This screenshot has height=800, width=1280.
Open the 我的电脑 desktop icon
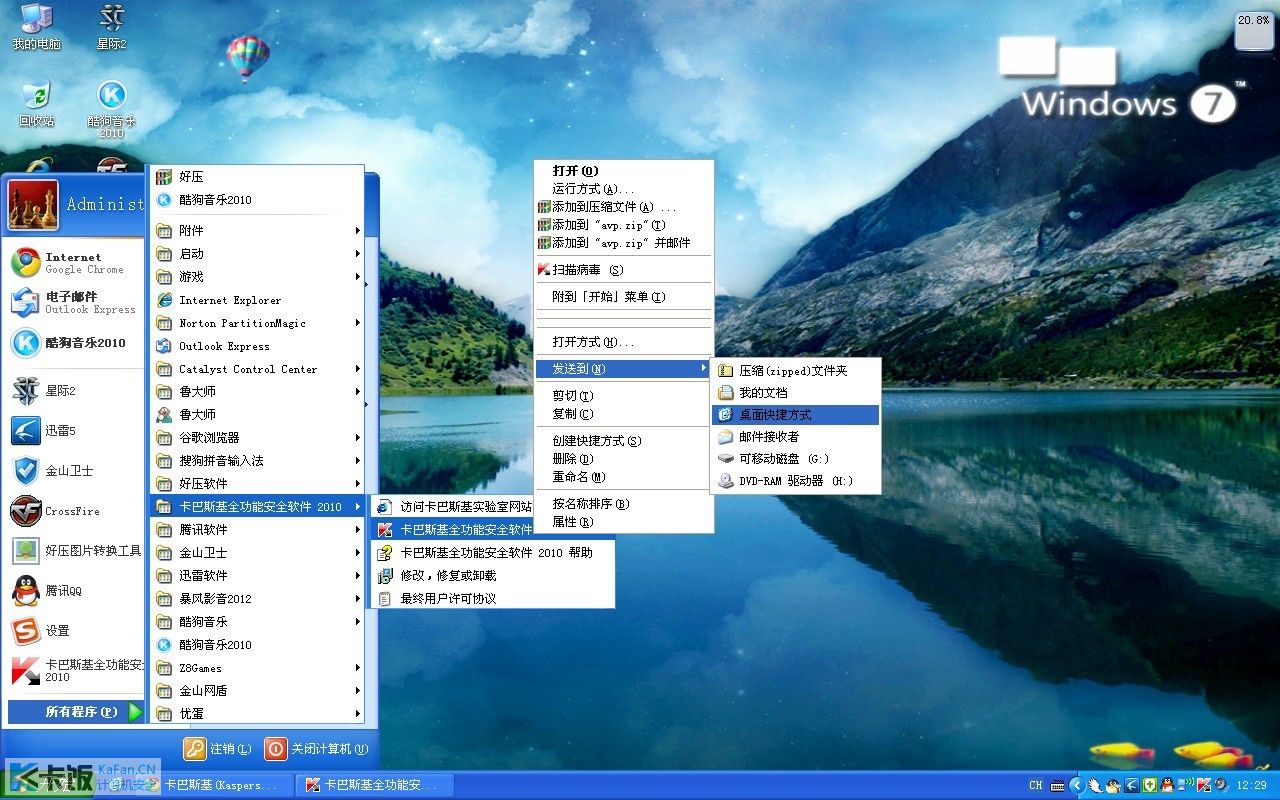click(36, 27)
